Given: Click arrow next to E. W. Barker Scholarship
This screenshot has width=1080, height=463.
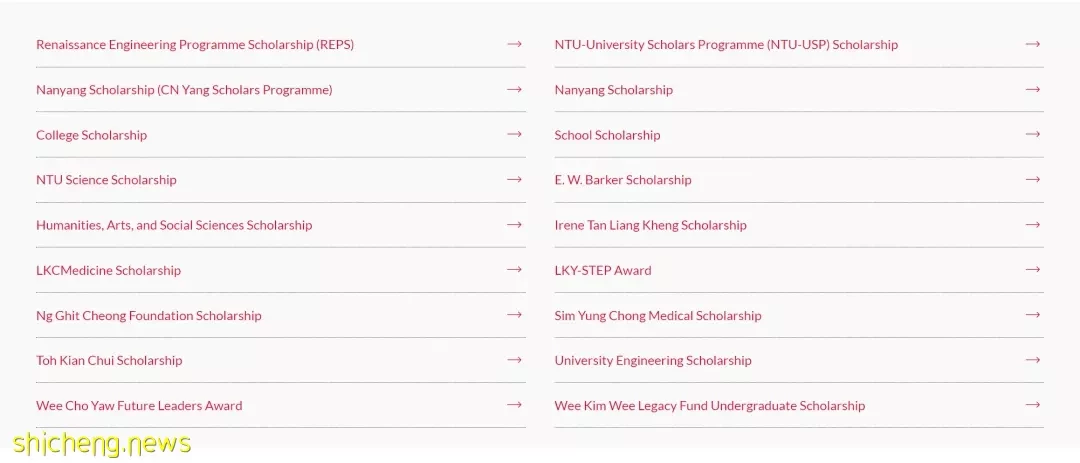Looking at the screenshot, I should point(1032,179).
